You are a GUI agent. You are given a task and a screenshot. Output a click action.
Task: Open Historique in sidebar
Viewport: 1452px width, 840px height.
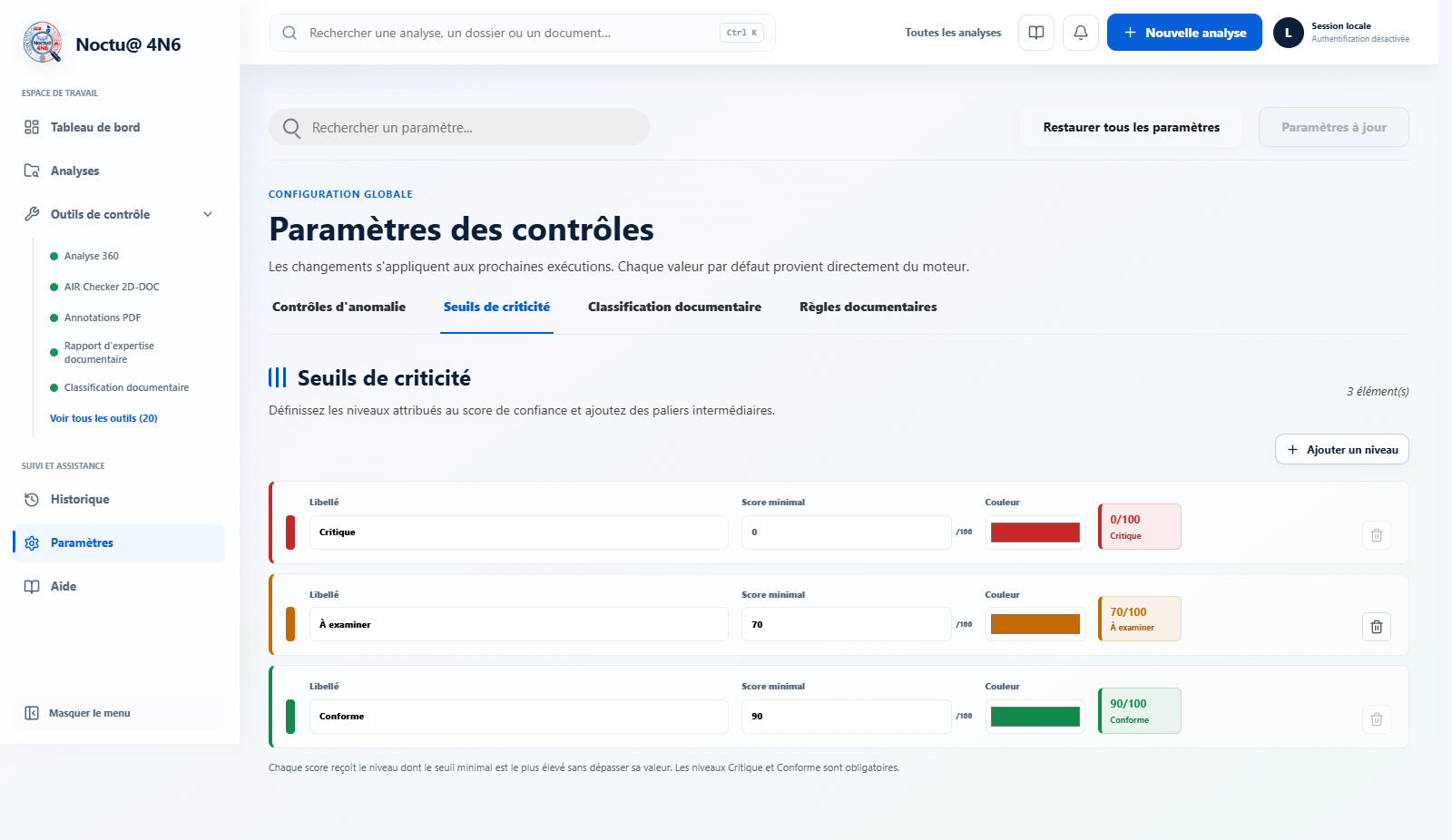[x=119, y=499]
